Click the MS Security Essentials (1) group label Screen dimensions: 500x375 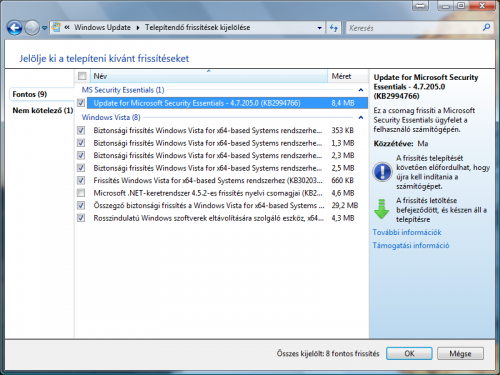coord(123,90)
